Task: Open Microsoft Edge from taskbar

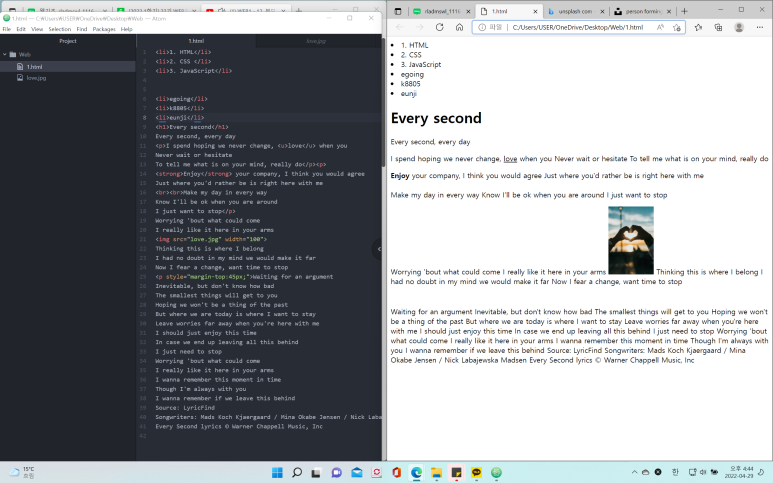Action: coord(417,473)
